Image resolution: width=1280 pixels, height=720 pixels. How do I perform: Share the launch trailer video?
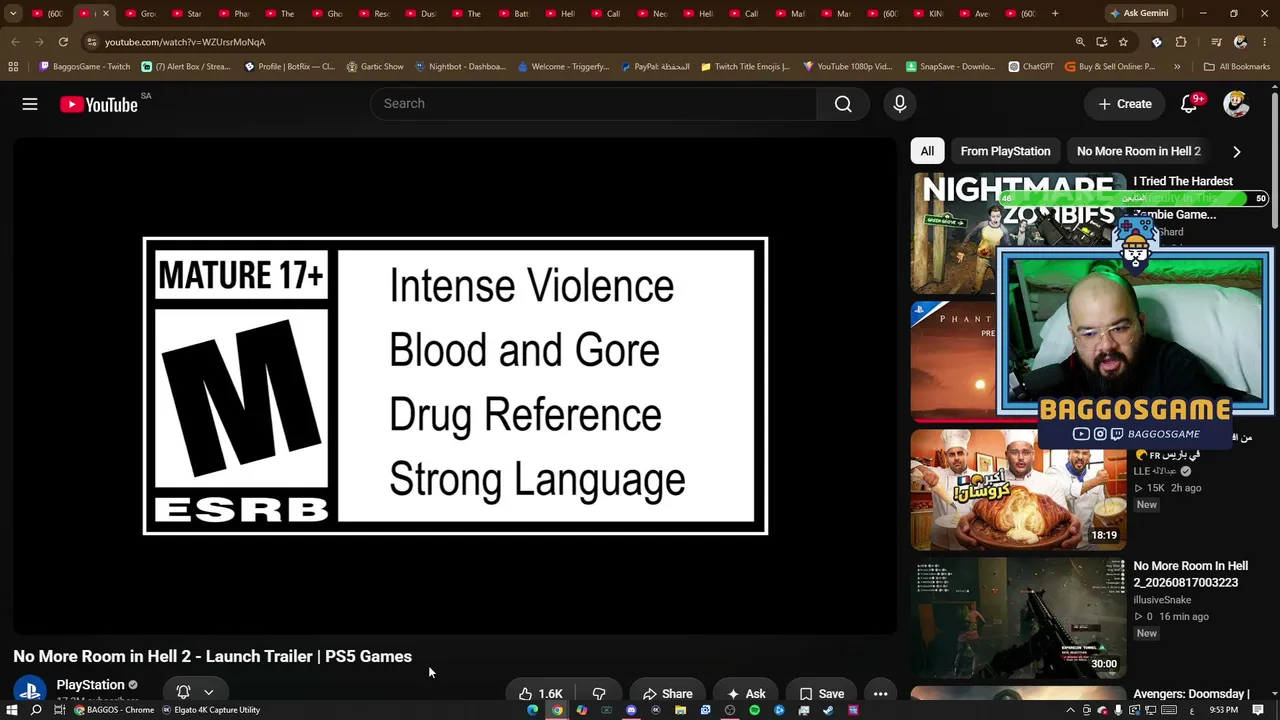(x=668, y=693)
